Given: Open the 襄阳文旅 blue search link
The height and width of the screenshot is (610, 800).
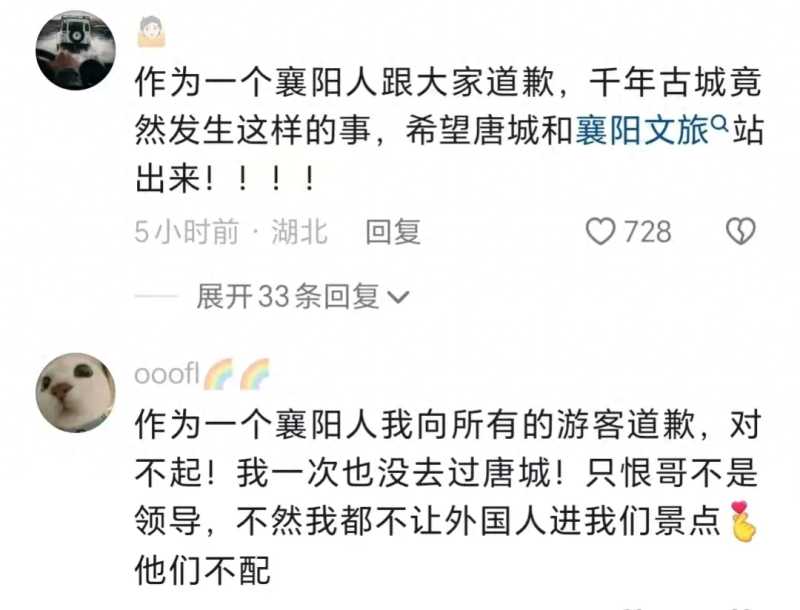Looking at the screenshot, I should (642, 131).
